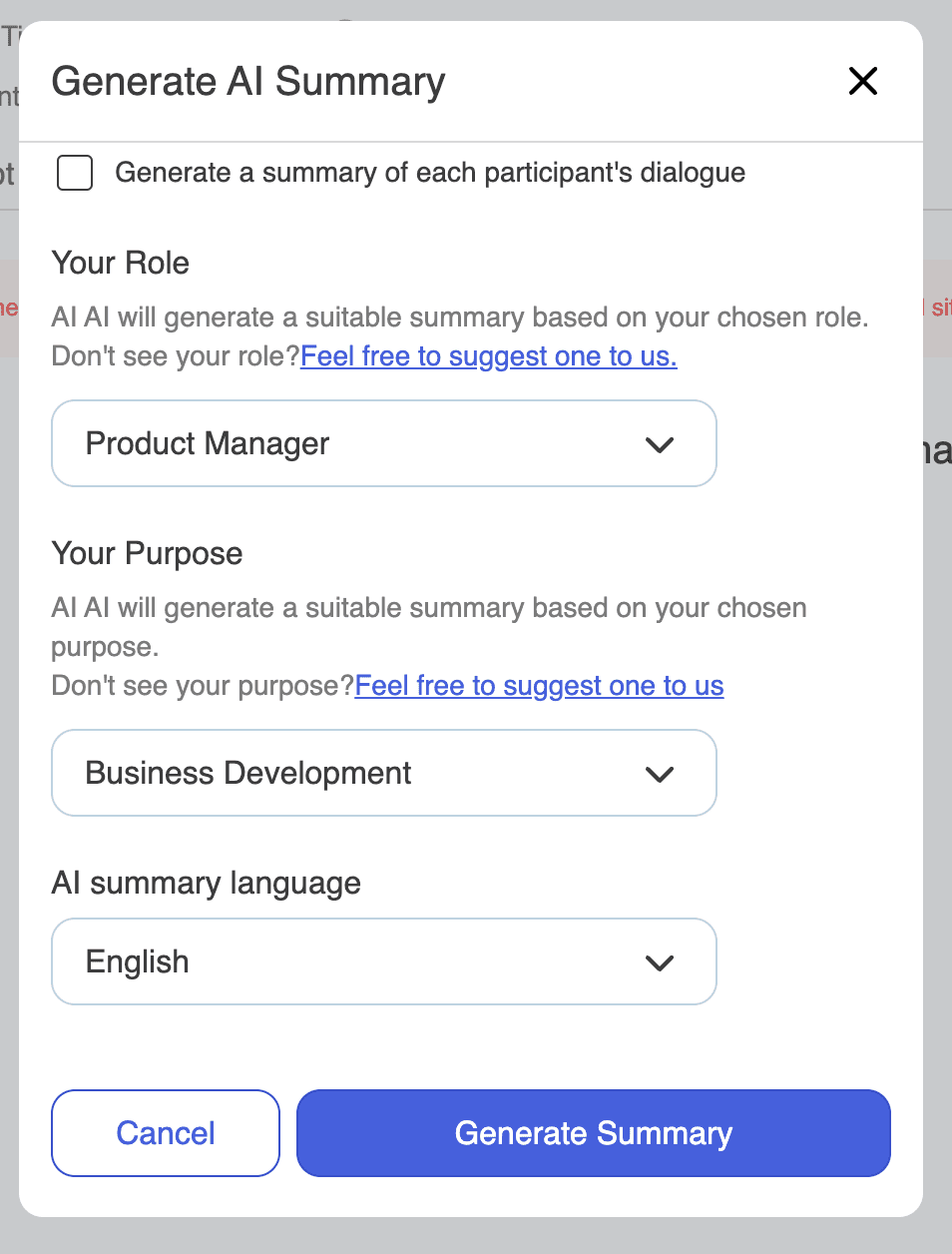The width and height of the screenshot is (952, 1254).
Task: Click the chevron arrow in the Your Purpose dropdown
Action: tap(660, 774)
